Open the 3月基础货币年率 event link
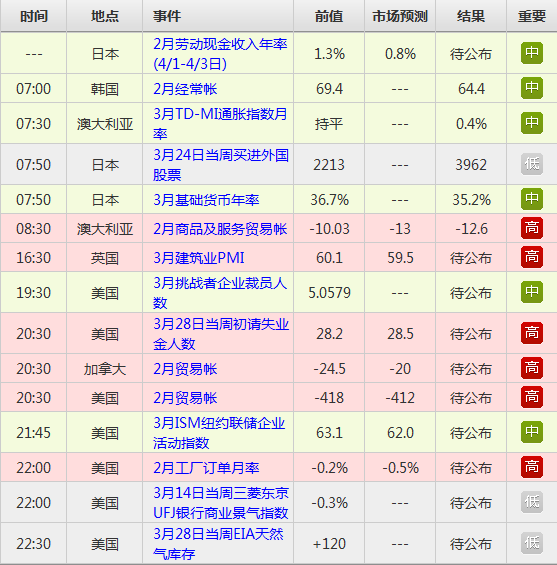 pos(206,200)
